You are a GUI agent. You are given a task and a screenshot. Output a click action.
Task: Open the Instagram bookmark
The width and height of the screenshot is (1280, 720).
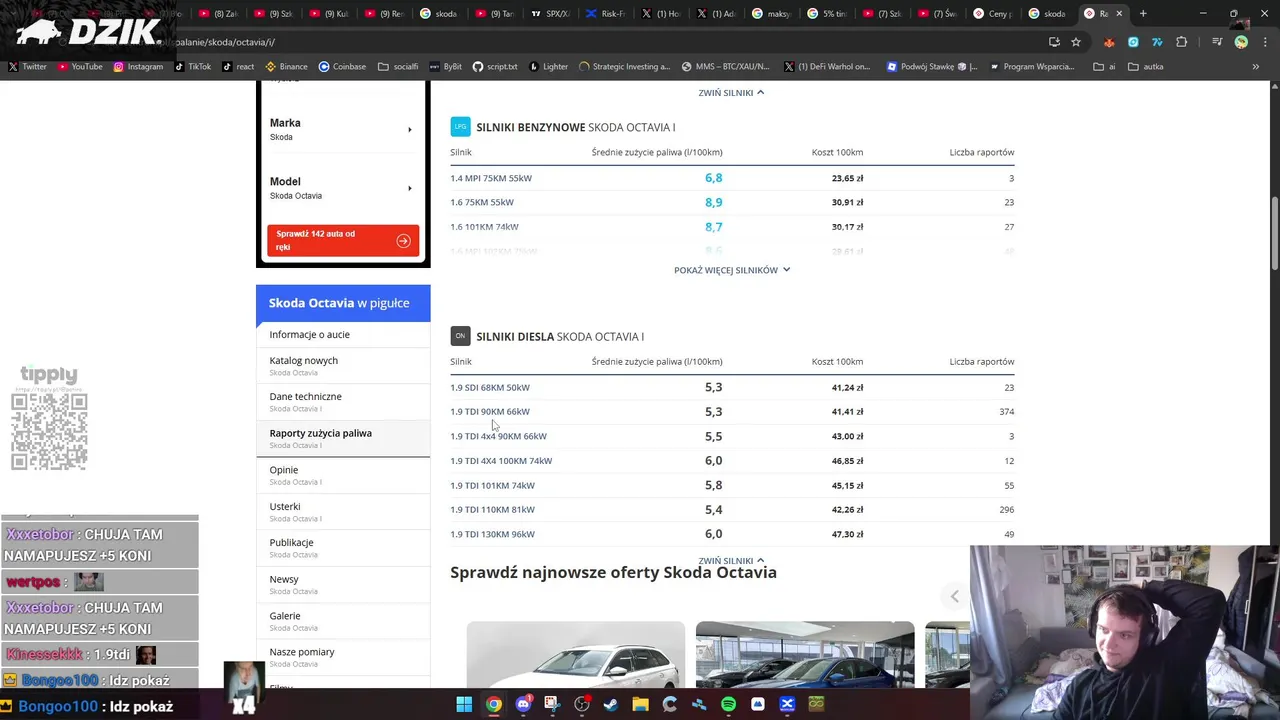(138, 67)
